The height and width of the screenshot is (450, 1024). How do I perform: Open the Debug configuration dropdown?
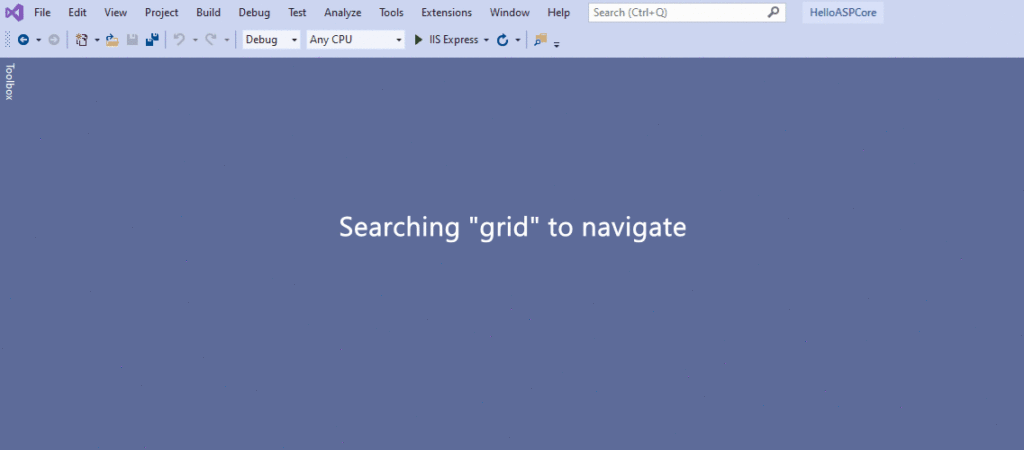tap(271, 40)
